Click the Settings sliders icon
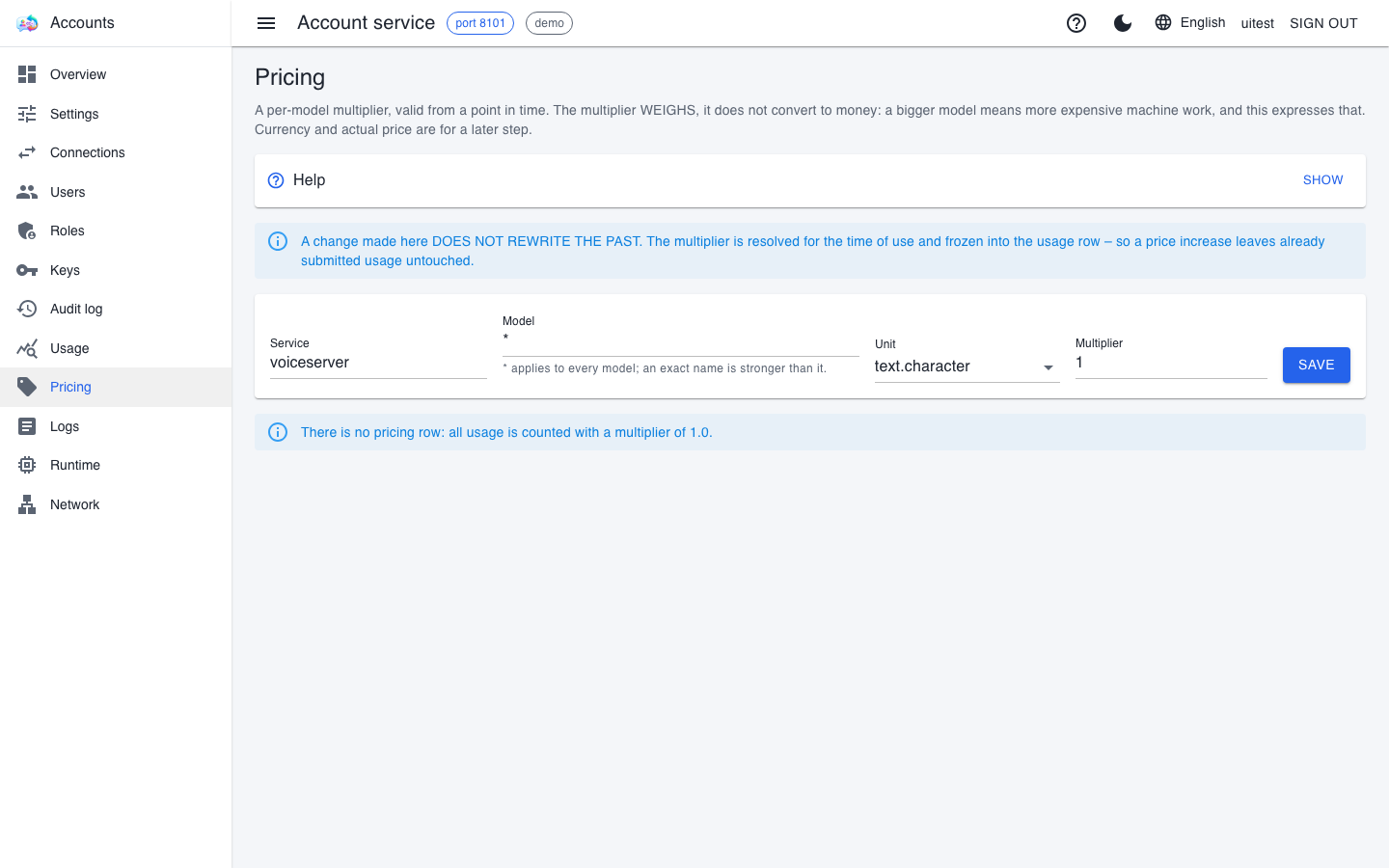This screenshot has height=868, width=1389. tap(27, 114)
